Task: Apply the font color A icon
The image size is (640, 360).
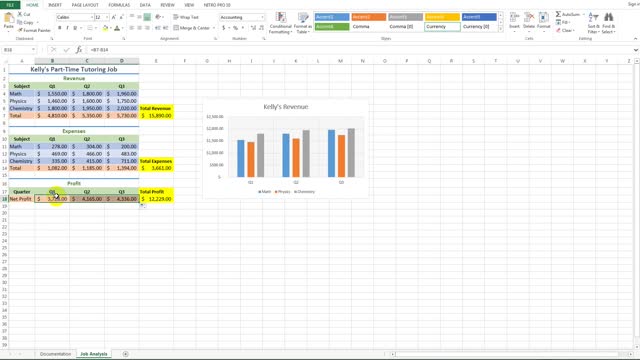Action: pos(117,28)
